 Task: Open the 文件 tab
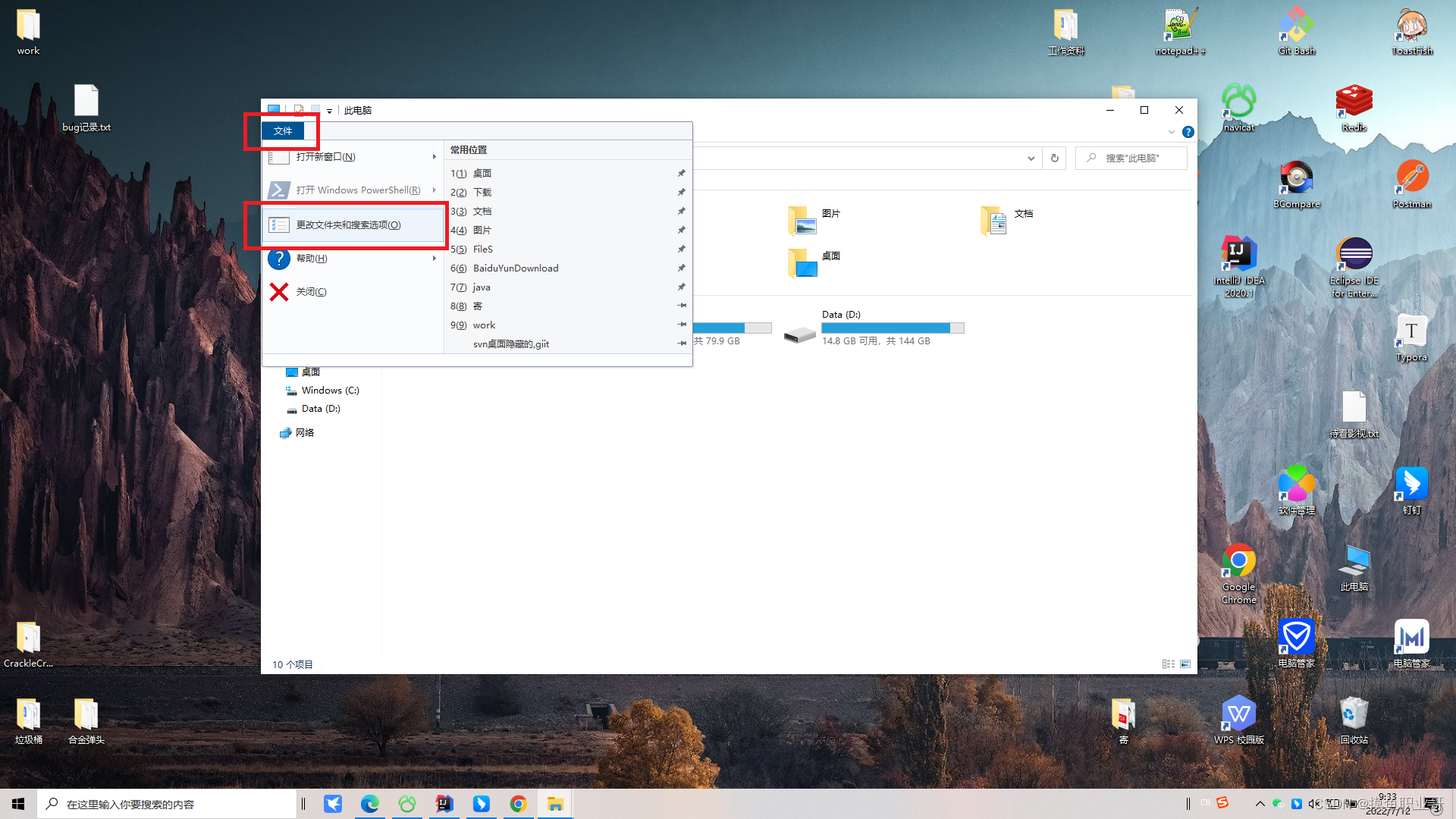(x=283, y=131)
